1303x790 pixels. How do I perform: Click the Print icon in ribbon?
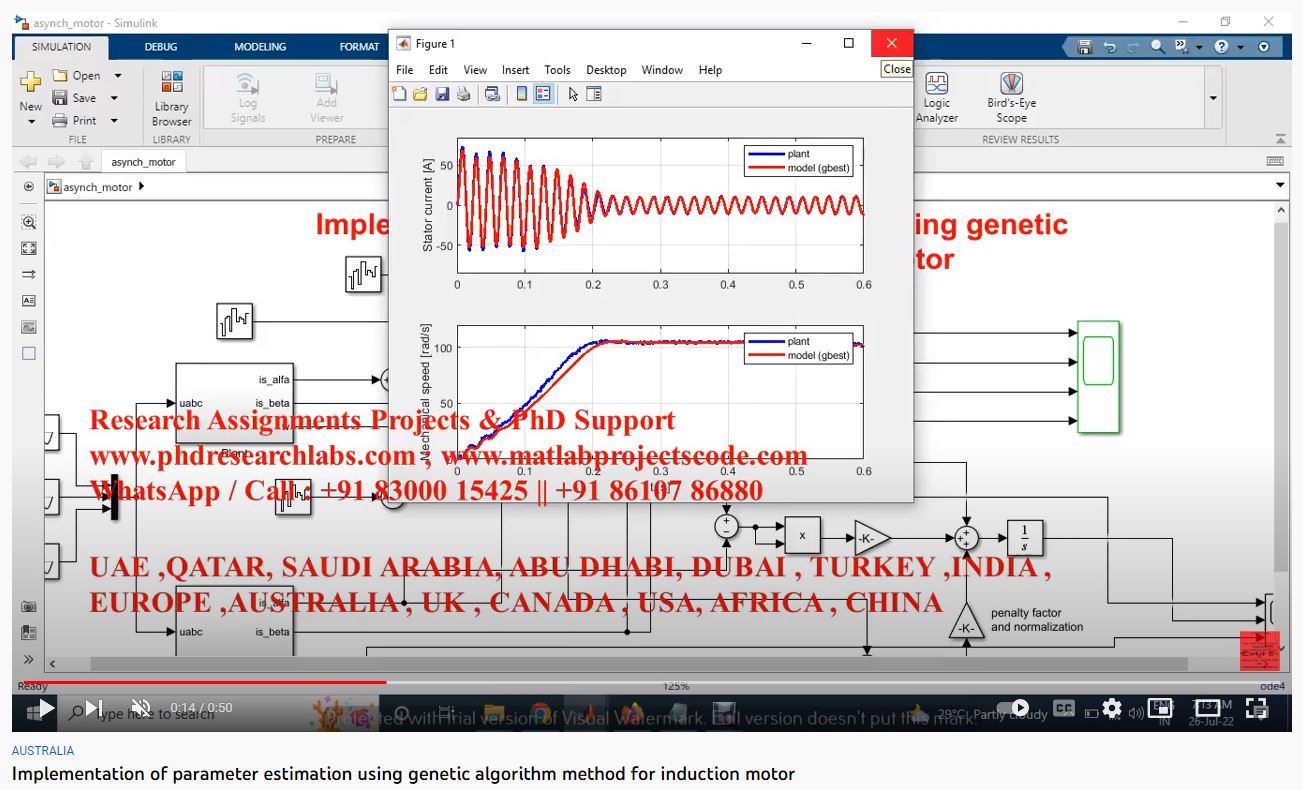coord(60,120)
